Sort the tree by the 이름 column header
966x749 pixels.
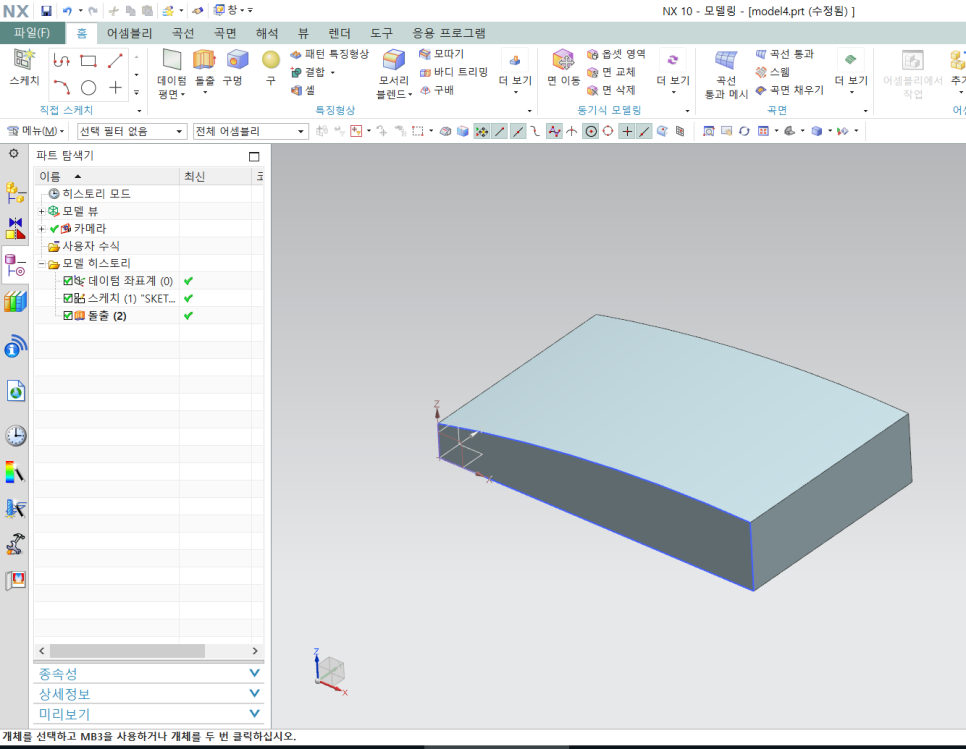coord(107,177)
